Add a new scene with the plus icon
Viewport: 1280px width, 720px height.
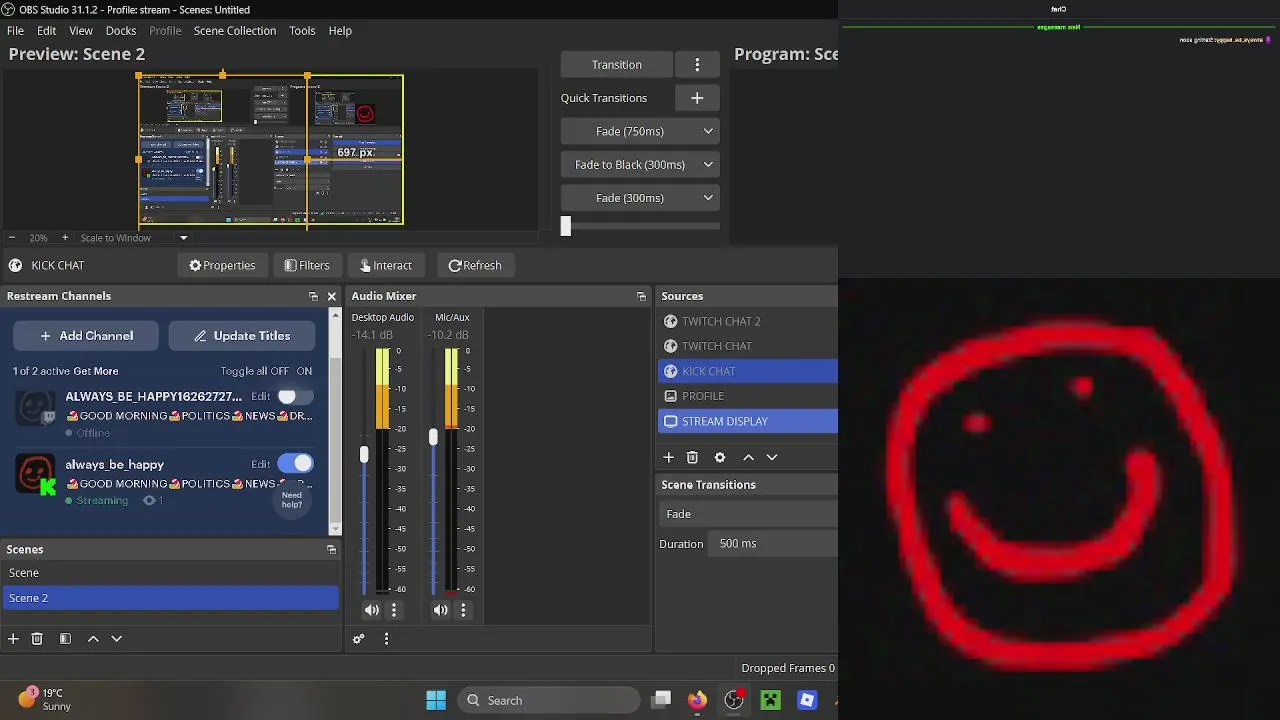(13, 639)
